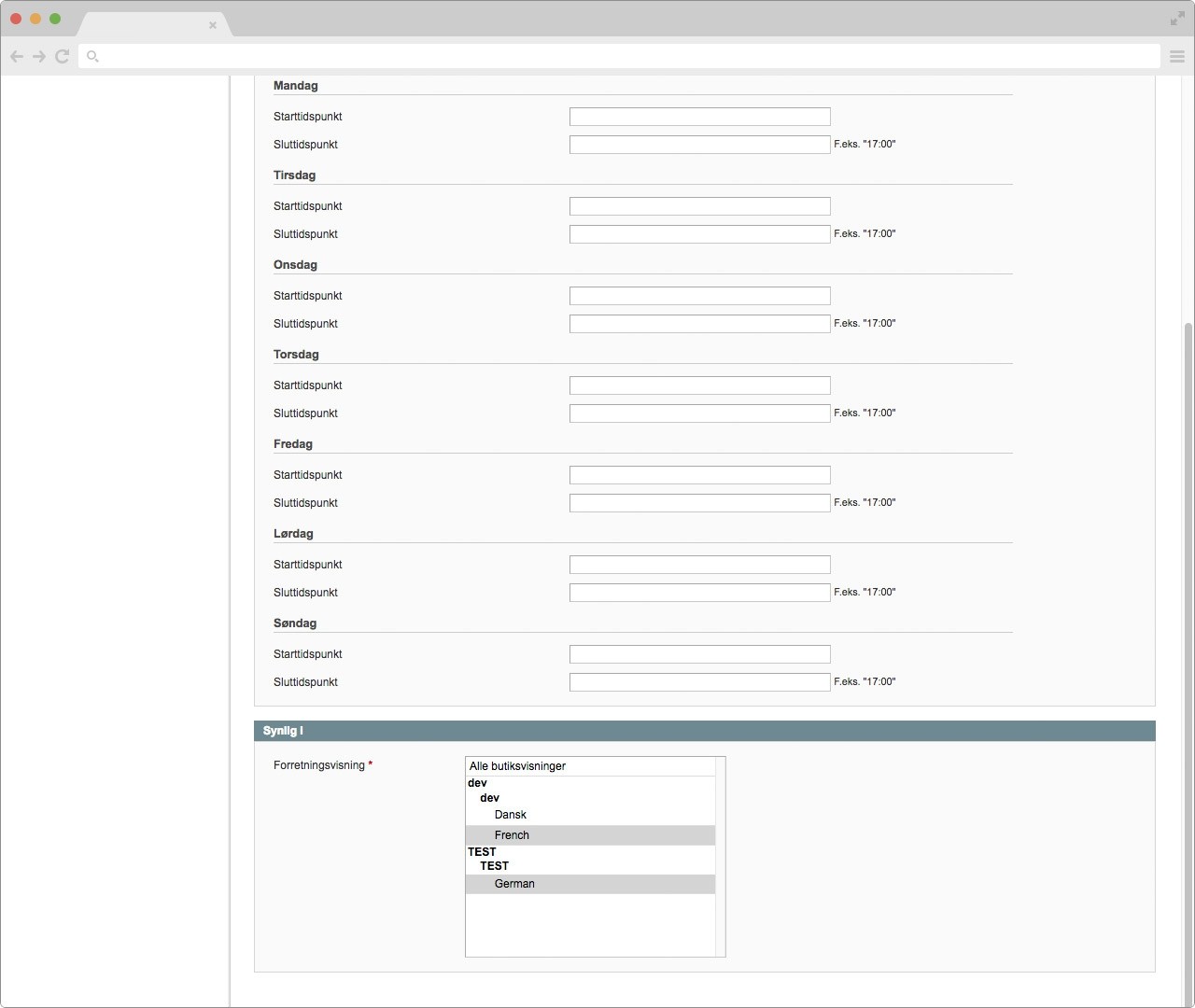Focus the Lørdag Starttidspunkt input
The height and width of the screenshot is (1008, 1195).
click(699, 565)
